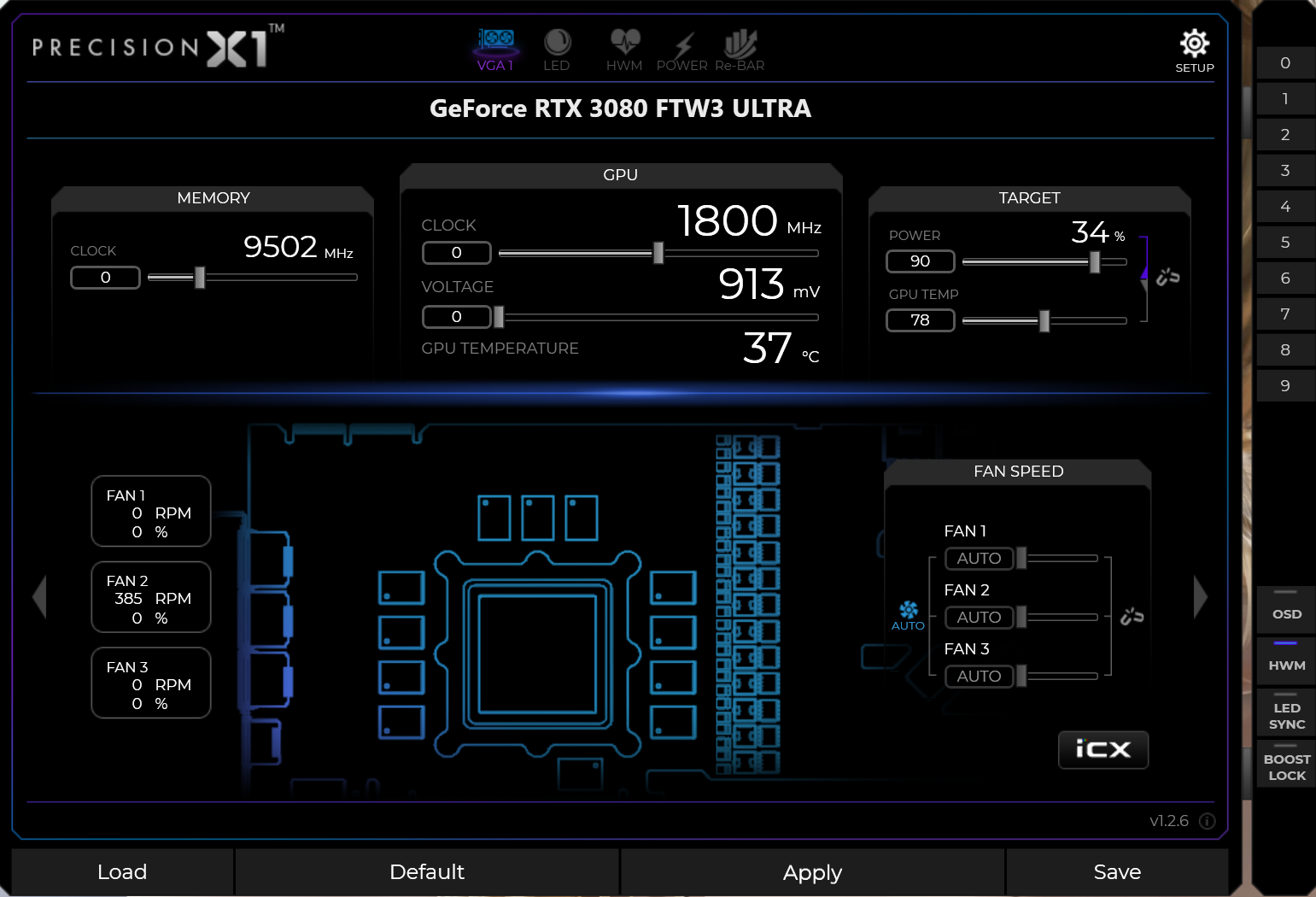Screen dimensions: 1316x897
Task: Click the GPU voltage offset input field
Action: click(x=457, y=317)
